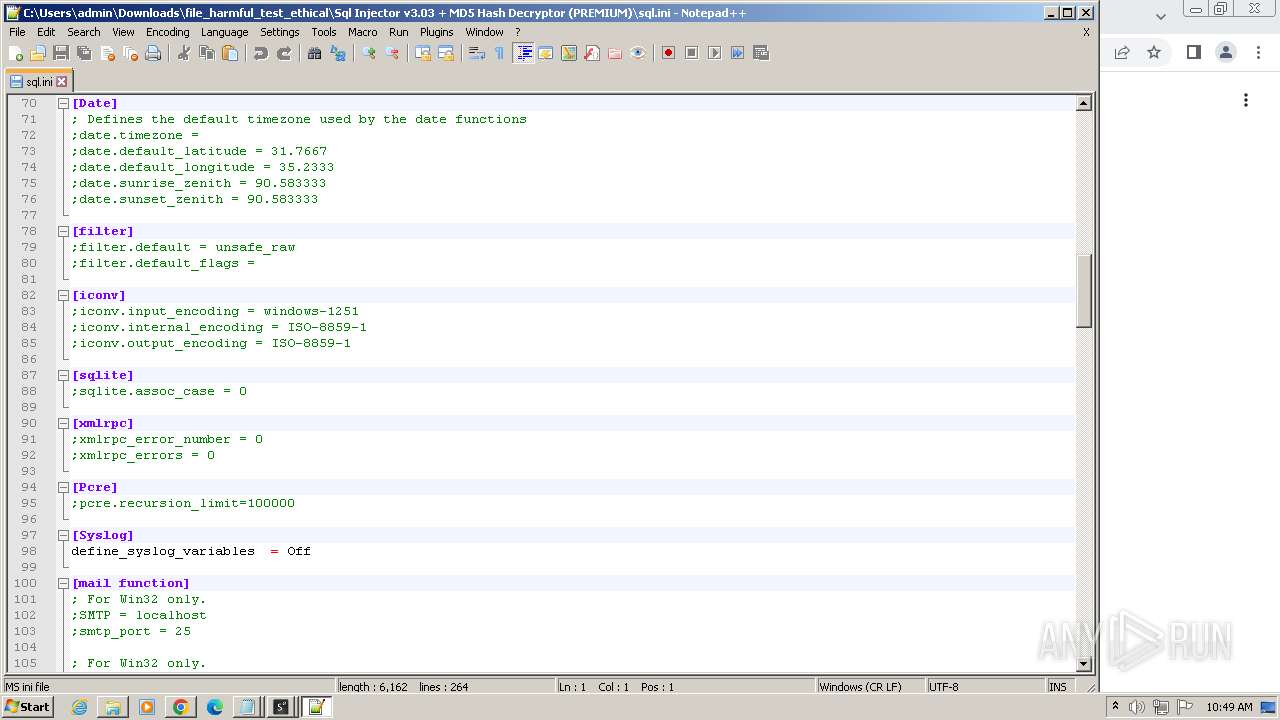Select the sql.ini document tab
The height and width of the screenshot is (720, 1280).
click(x=38, y=82)
